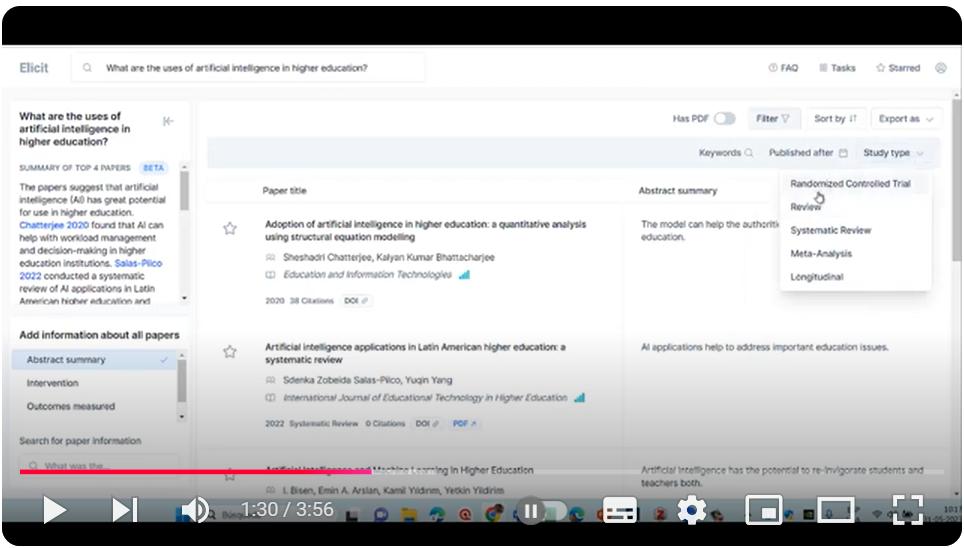Viewport: 964px width, 548px height.
Task: Click the authors icon for Sdenka Salas-Pilco row
Action: 270,380
